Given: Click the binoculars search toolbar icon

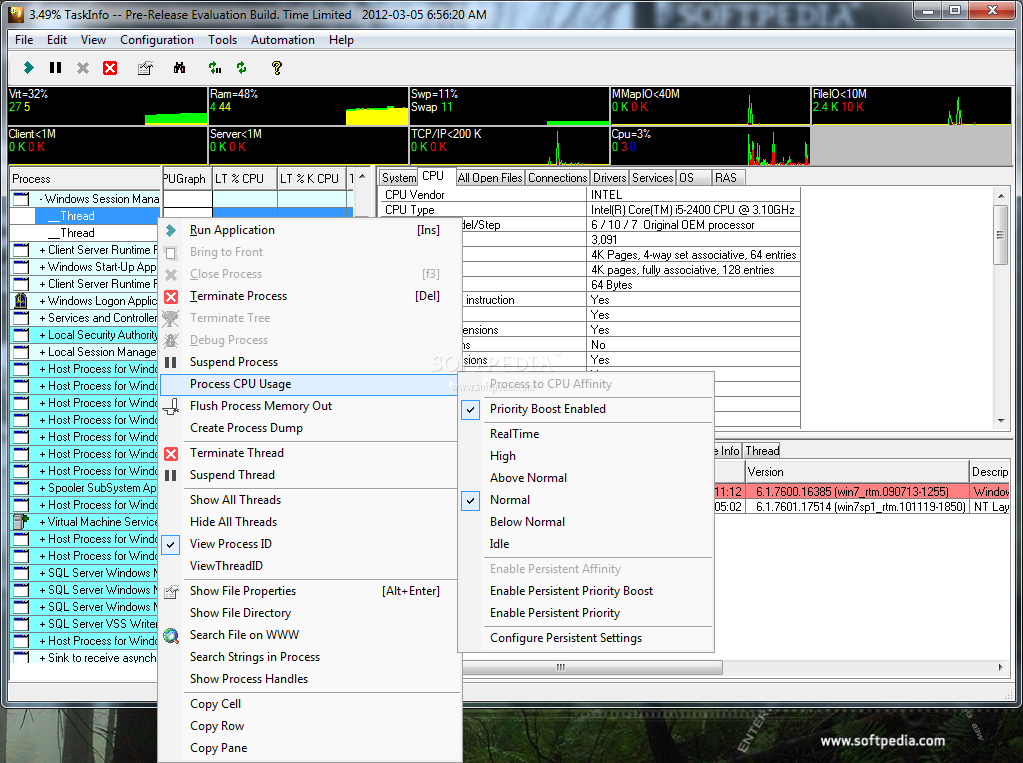Looking at the screenshot, I should [x=179, y=68].
